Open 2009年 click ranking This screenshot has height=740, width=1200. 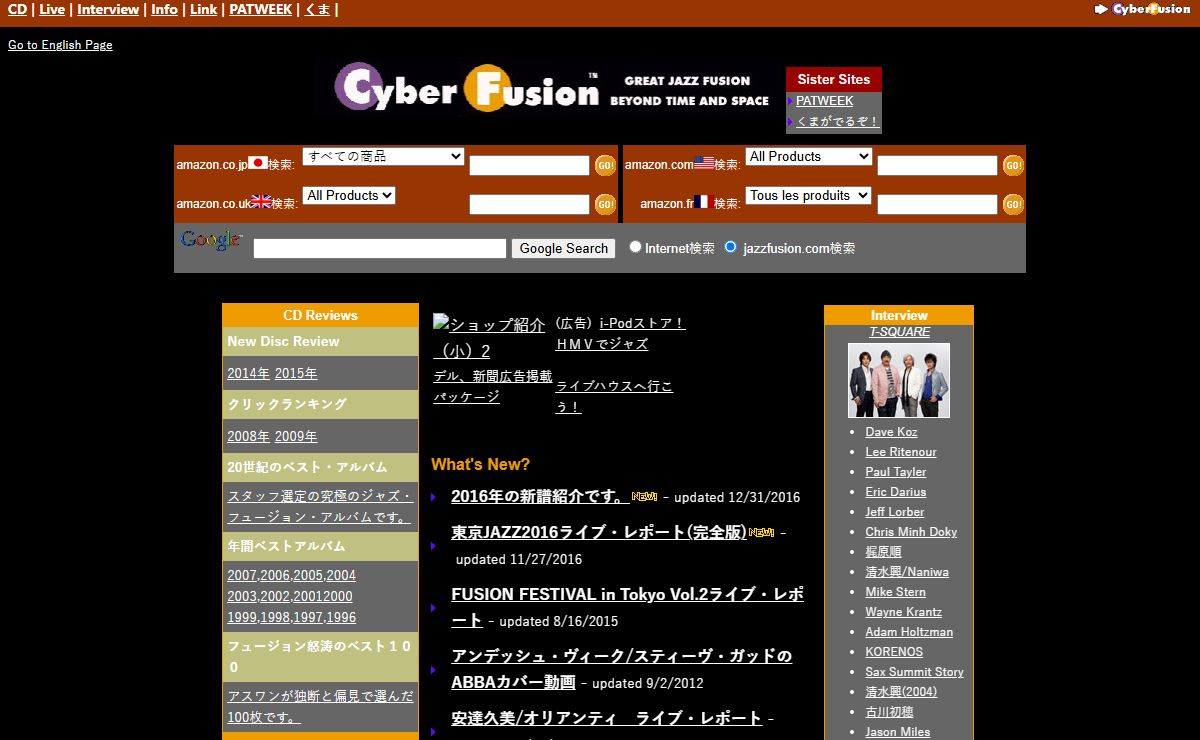tap(296, 436)
